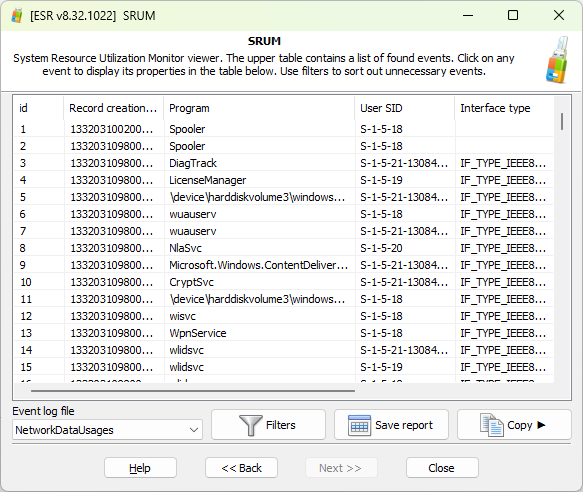Click the Help button
This screenshot has height=492, width=583.
140,468
